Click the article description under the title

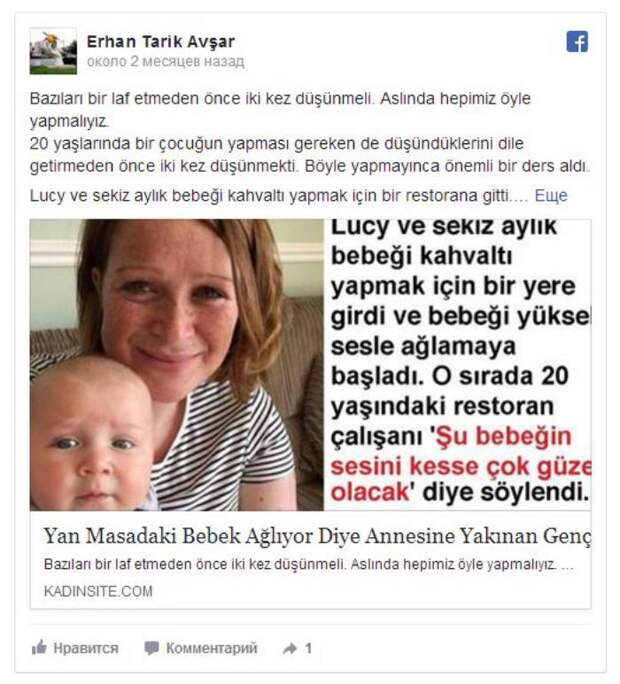[x=308, y=564]
